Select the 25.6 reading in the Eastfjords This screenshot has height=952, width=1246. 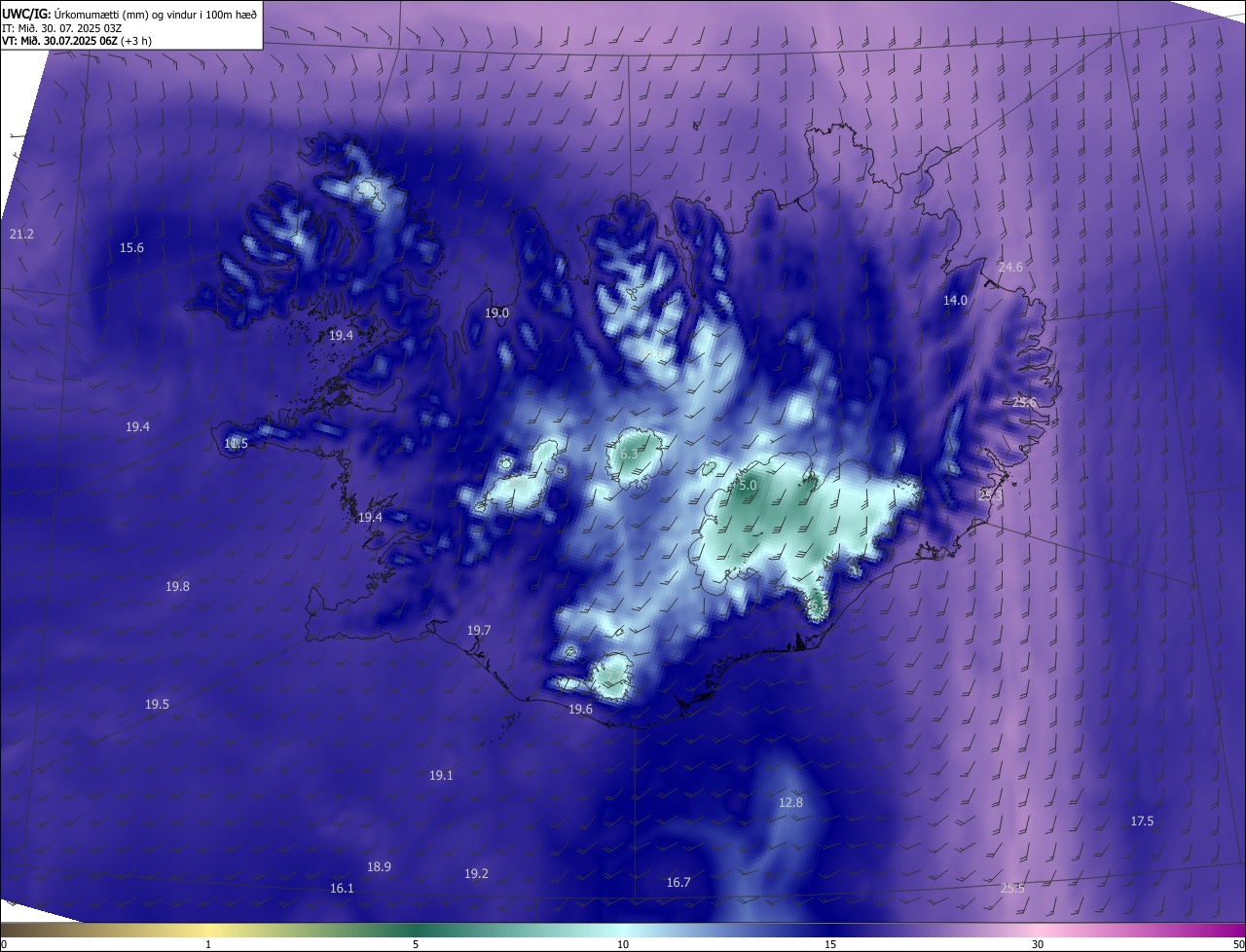tap(1024, 403)
